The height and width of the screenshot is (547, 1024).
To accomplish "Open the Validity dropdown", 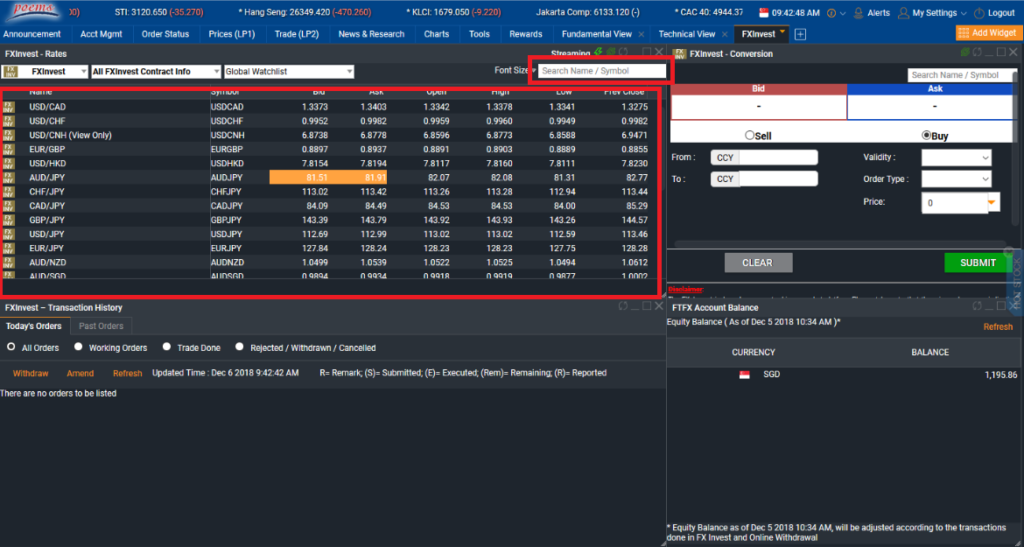I will (x=956, y=158).
